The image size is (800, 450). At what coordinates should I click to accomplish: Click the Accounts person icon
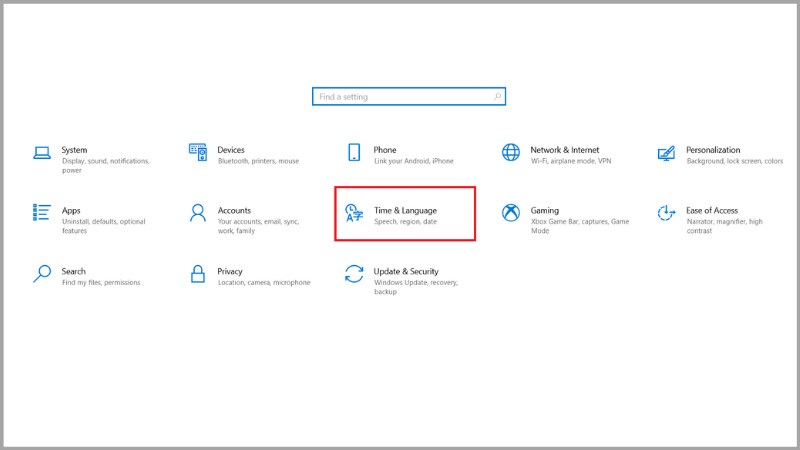198,213
